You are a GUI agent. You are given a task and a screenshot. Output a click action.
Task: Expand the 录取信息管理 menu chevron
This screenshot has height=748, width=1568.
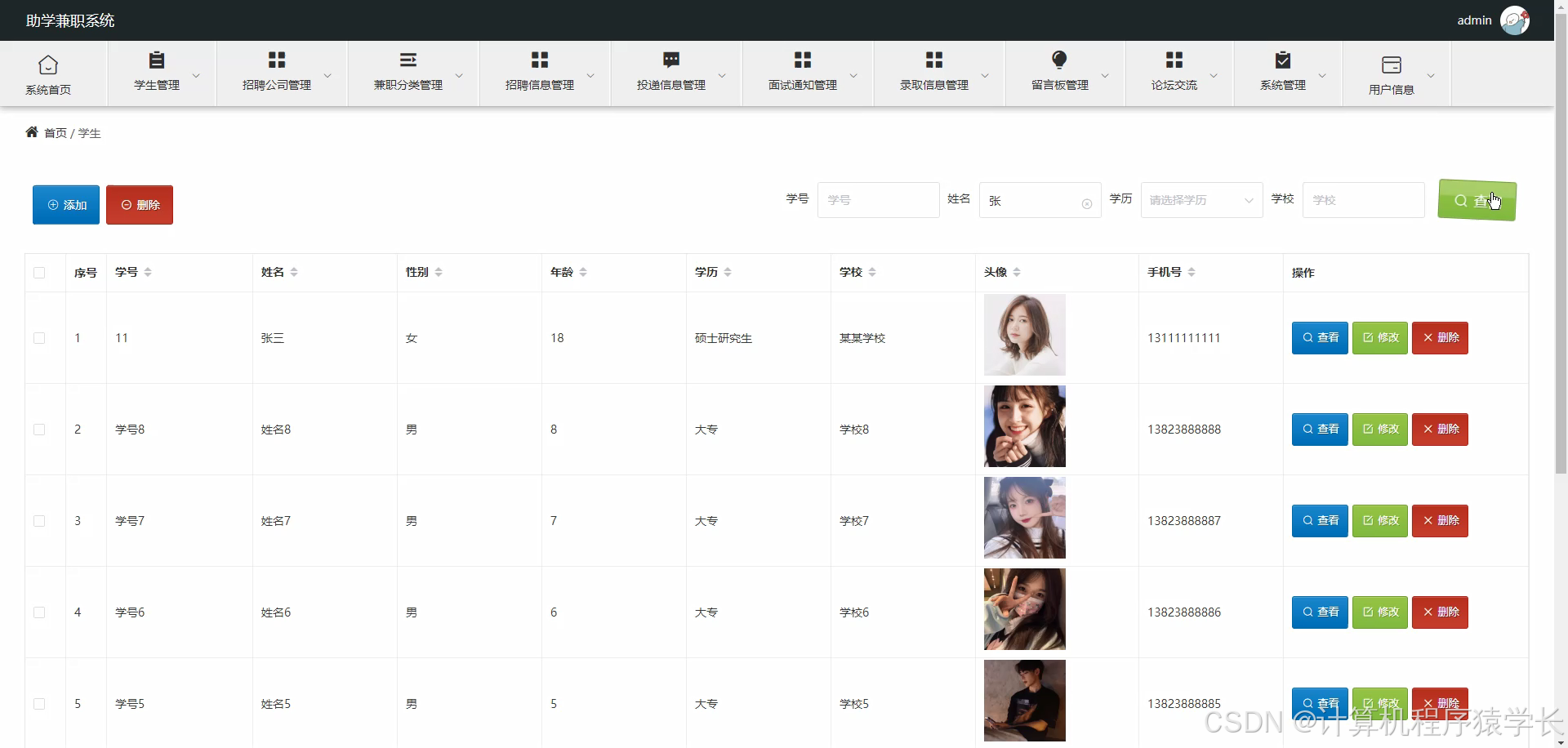(x=985, y=75)
